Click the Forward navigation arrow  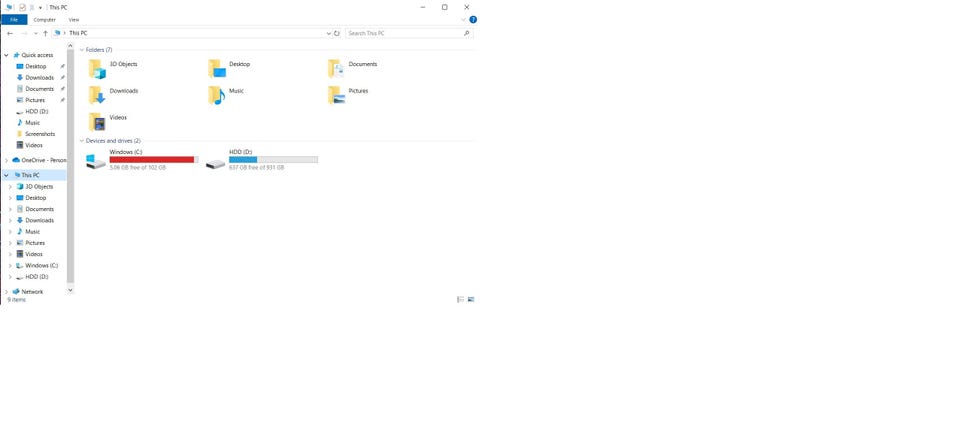click(24, 33)
